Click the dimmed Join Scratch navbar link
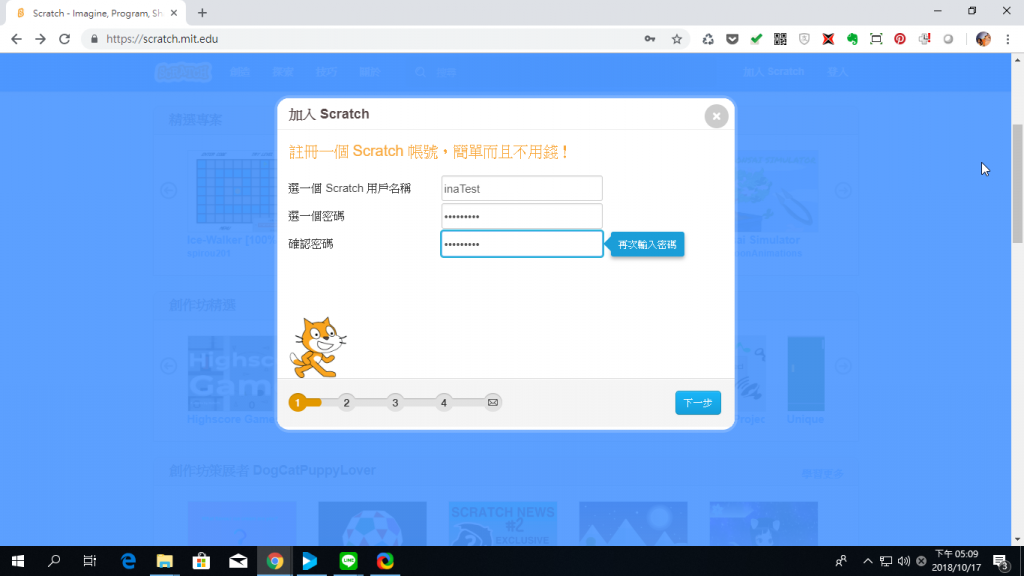Image resolution: width=1024 pixels, height=576 pixels. tap(773, 72)
